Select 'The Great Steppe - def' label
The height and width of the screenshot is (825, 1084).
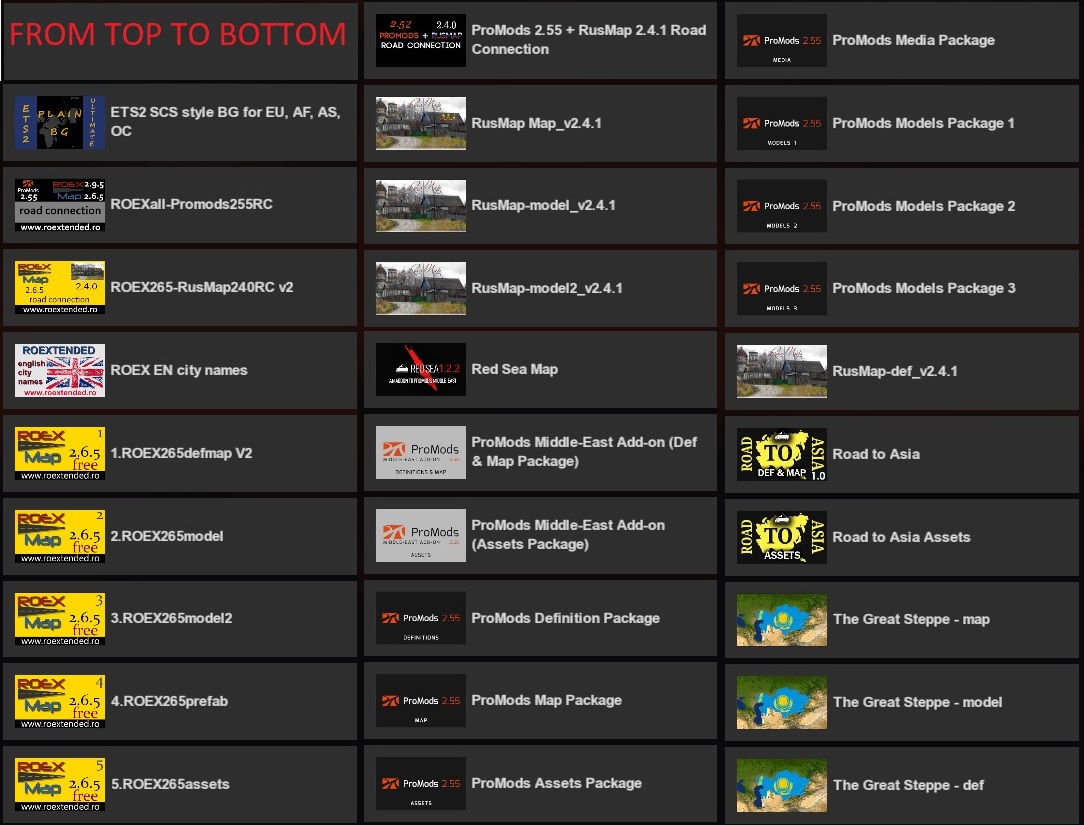click(x=908, y=786)
